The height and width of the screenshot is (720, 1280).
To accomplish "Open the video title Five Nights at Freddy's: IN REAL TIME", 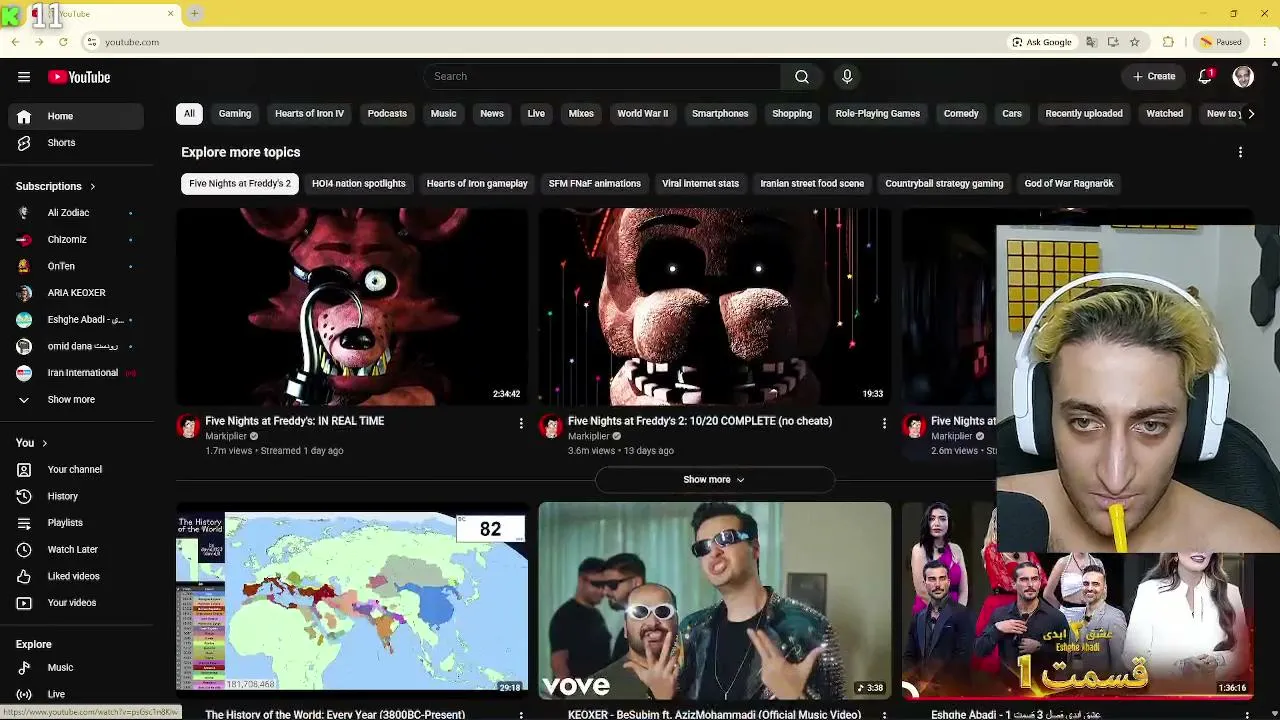I will tap(295, 421).
